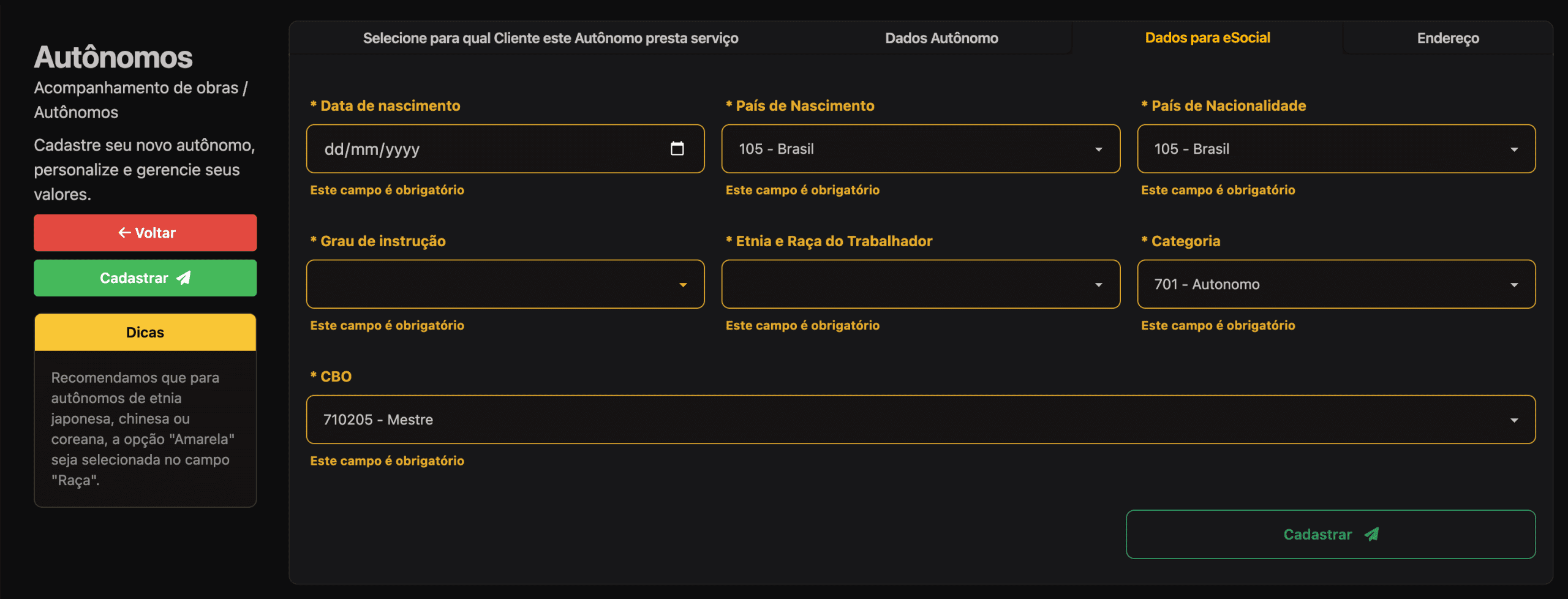This screenshot has height=599, width=1568.
Task: Click the calendar icon in birth date field
Action: pyautogui.click(x=677, y=149)
